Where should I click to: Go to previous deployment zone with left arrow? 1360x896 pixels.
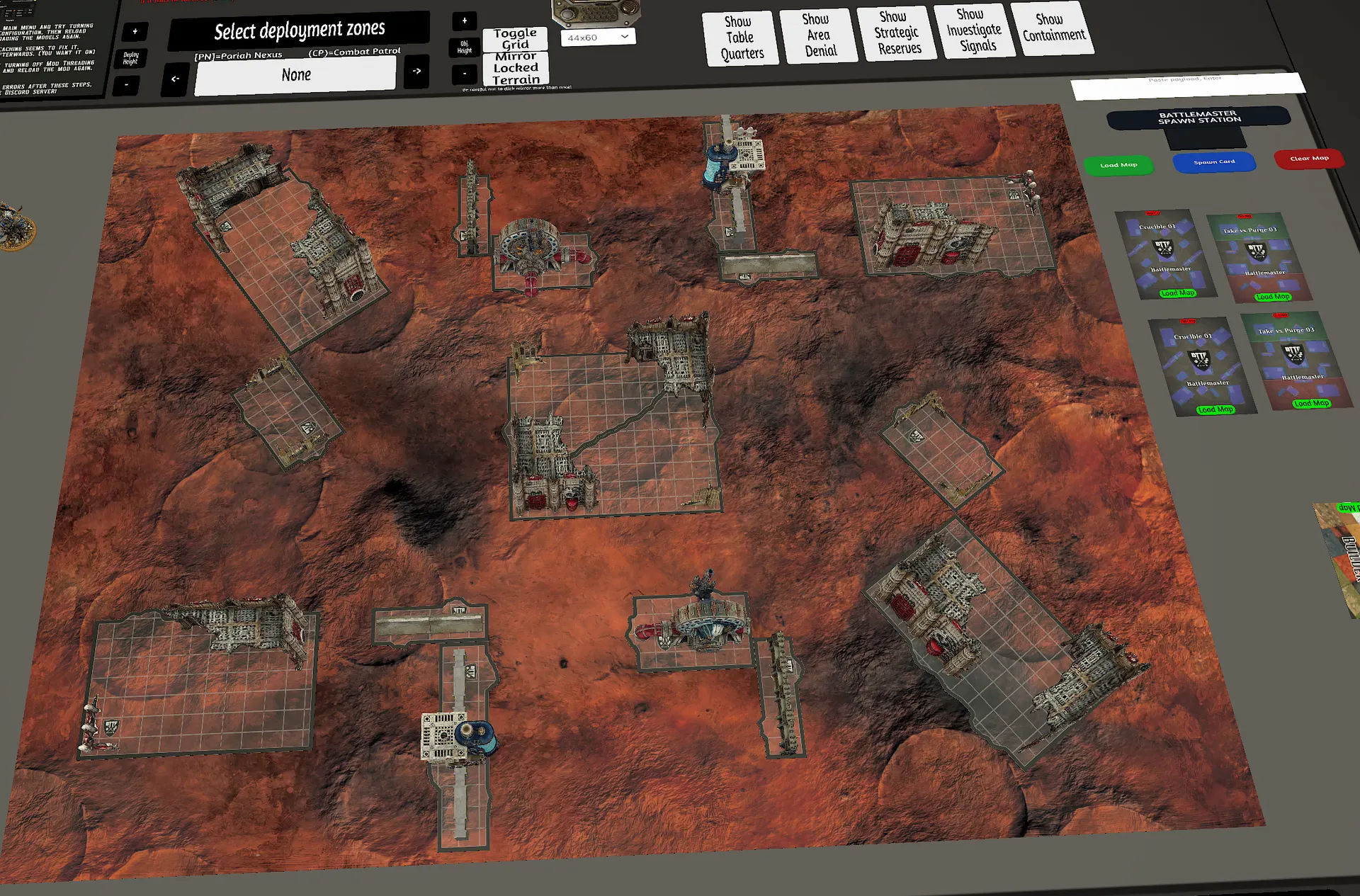click(176, 79)
